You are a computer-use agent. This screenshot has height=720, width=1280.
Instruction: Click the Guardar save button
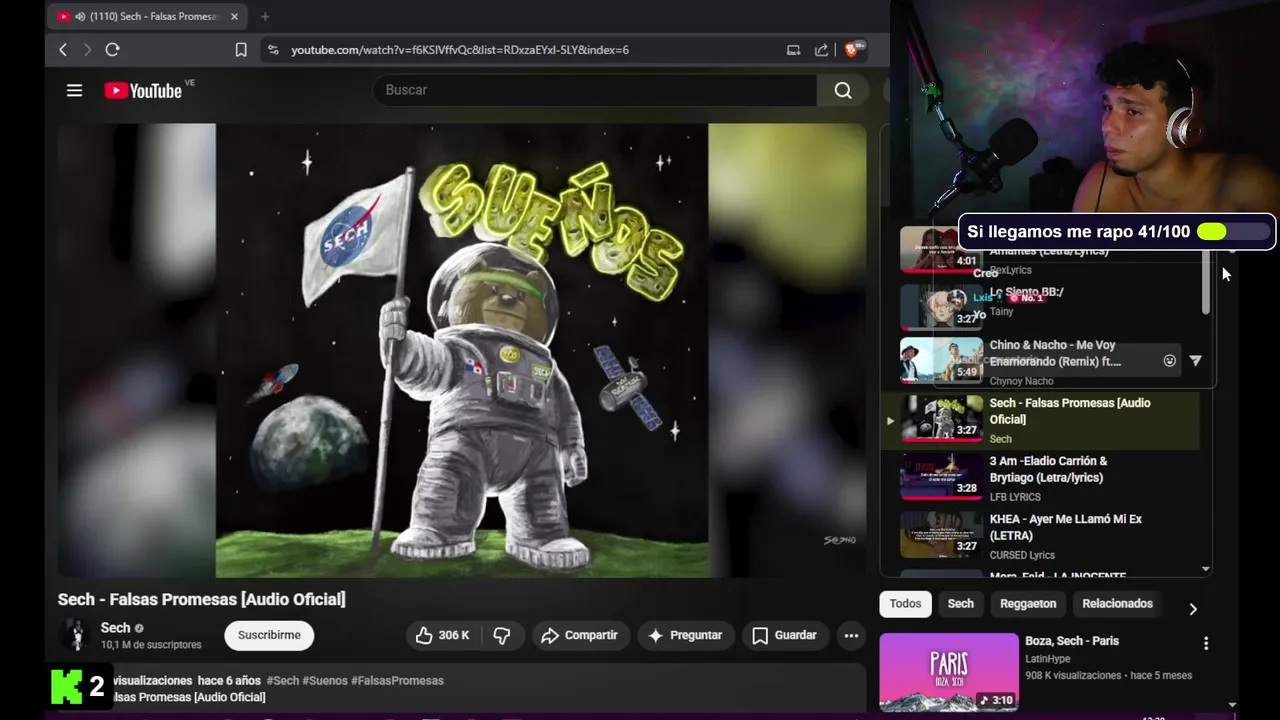(784, 635)
